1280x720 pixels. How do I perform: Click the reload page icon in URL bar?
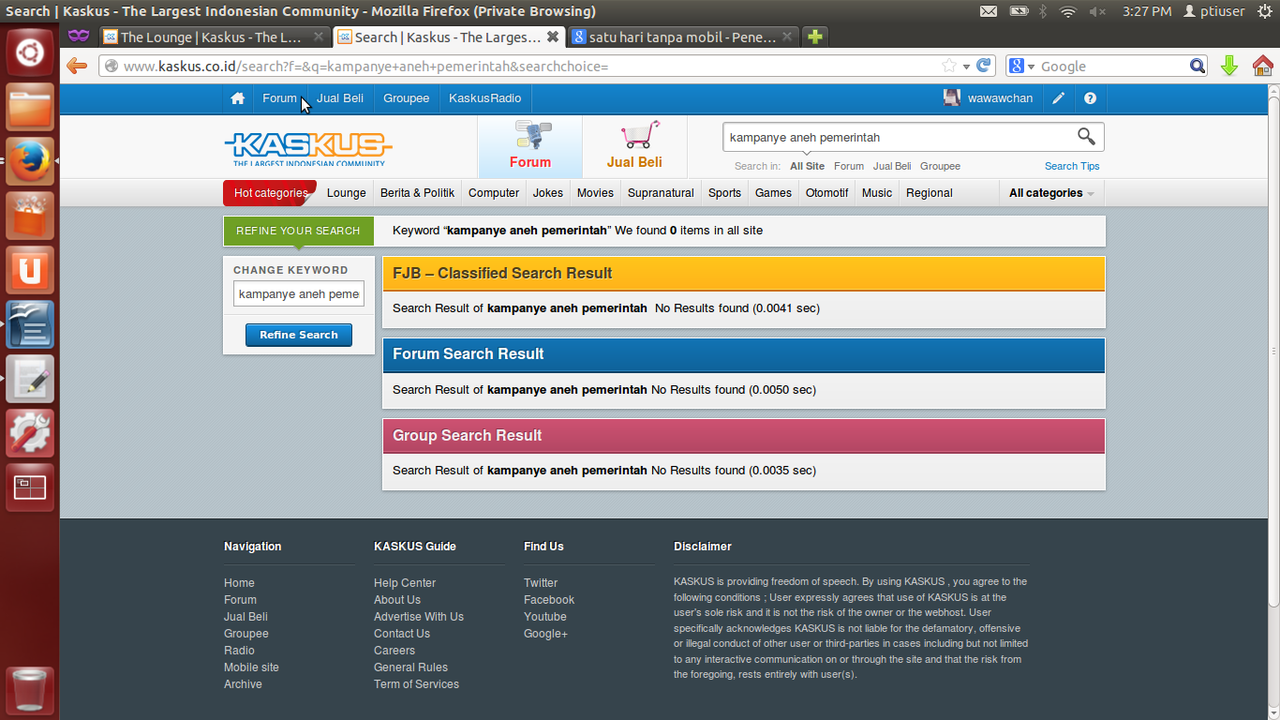point(984,66)
